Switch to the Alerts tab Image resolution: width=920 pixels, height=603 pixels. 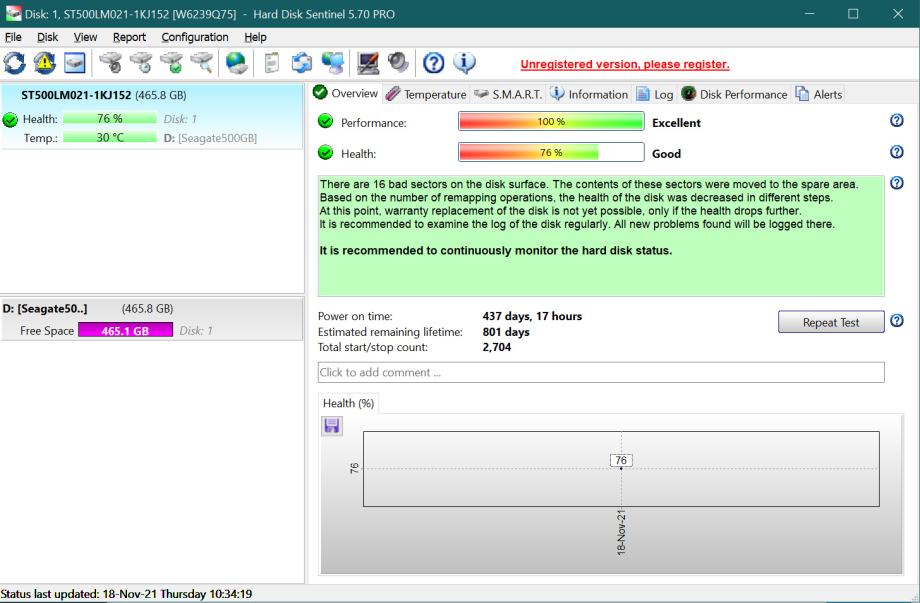818,94
